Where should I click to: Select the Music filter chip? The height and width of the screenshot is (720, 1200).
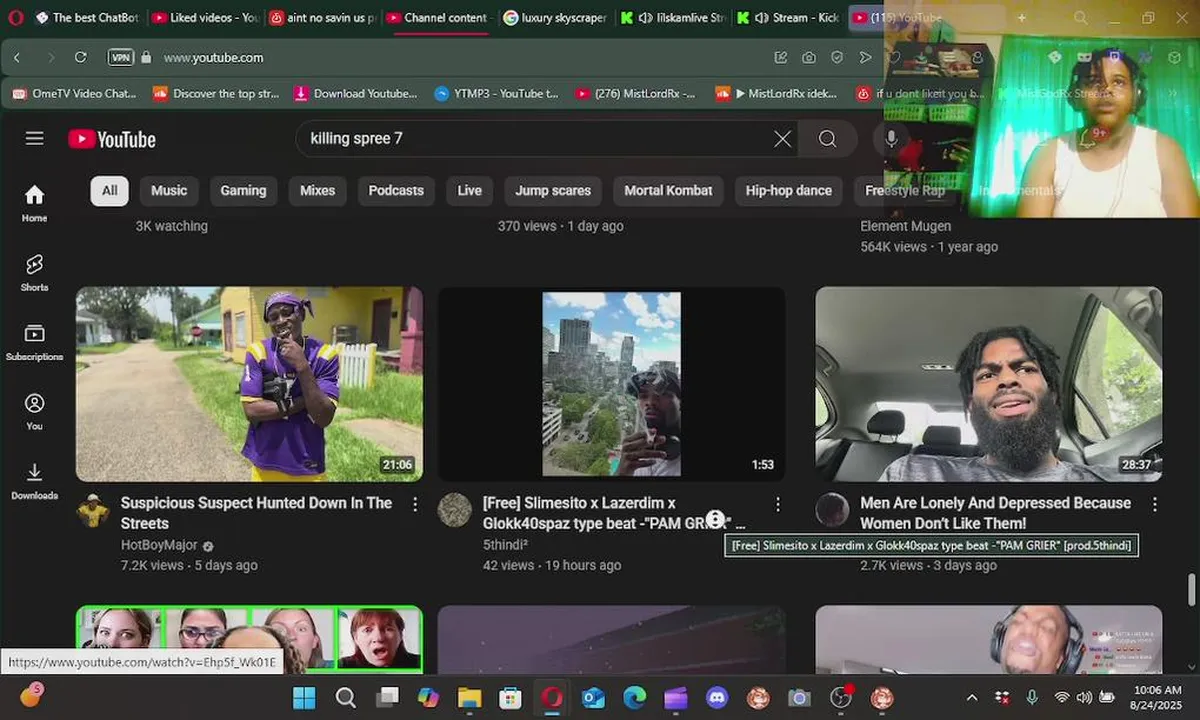(x=169, y=190)
